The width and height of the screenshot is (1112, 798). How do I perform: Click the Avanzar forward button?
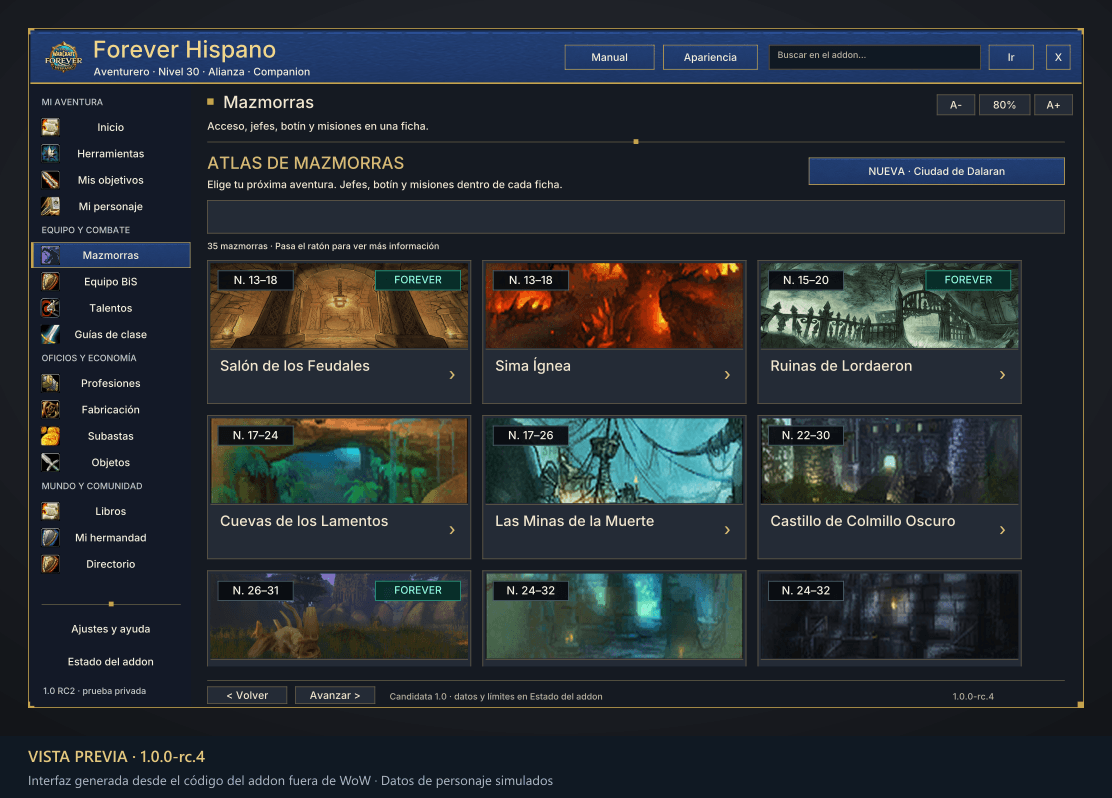click(x=335, y=695)
